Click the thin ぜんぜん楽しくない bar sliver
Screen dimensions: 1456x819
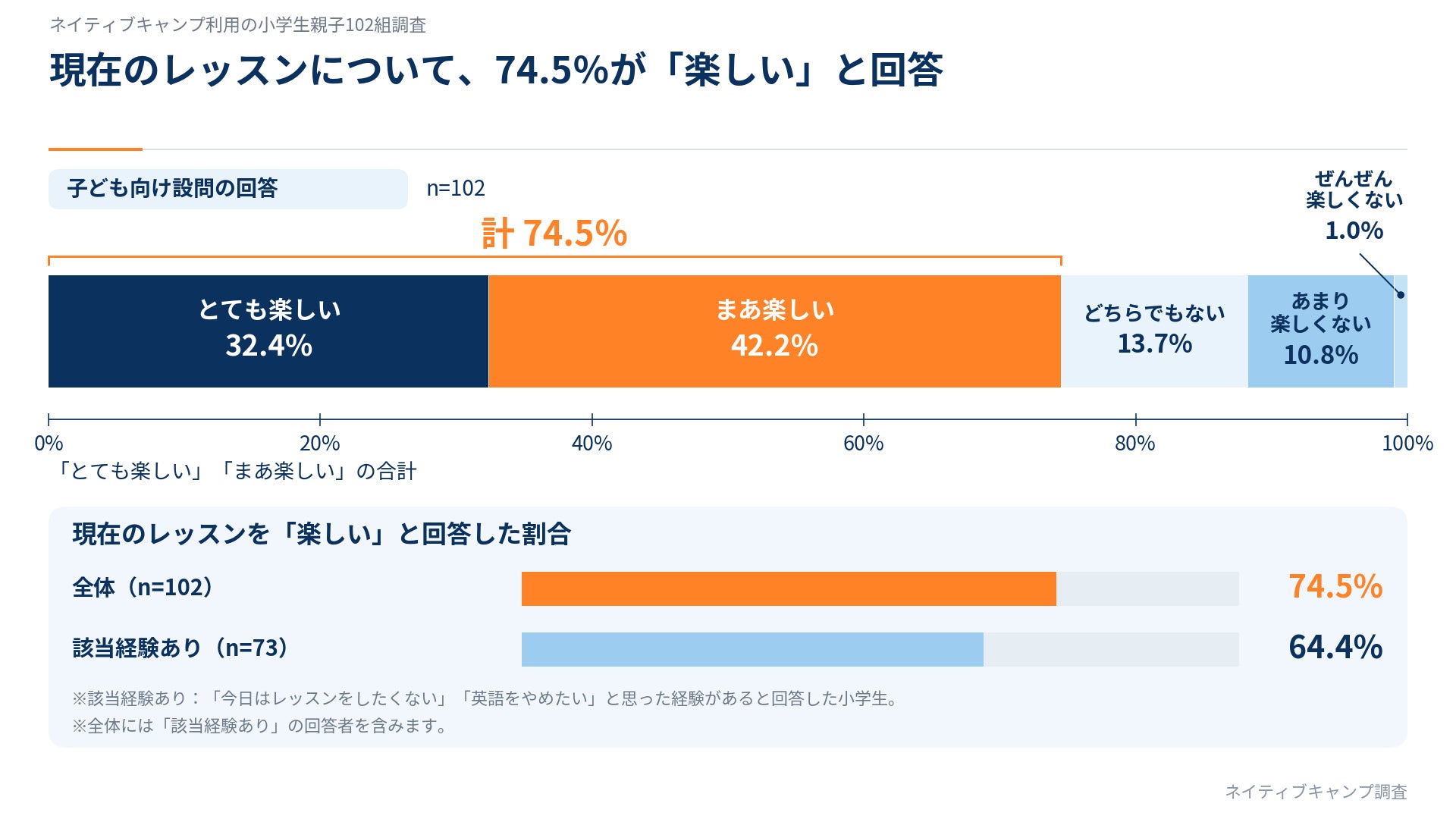click(1401, 331)
